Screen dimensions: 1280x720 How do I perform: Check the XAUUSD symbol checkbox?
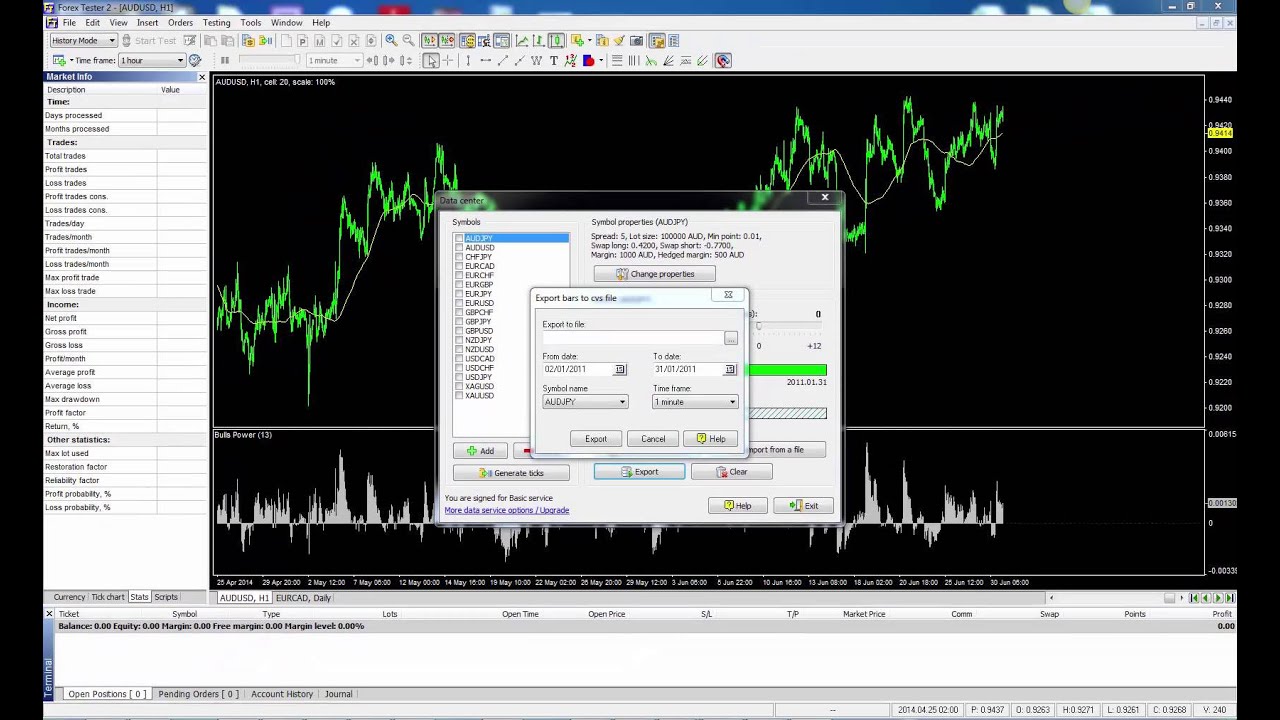click(x=459, y=396)
